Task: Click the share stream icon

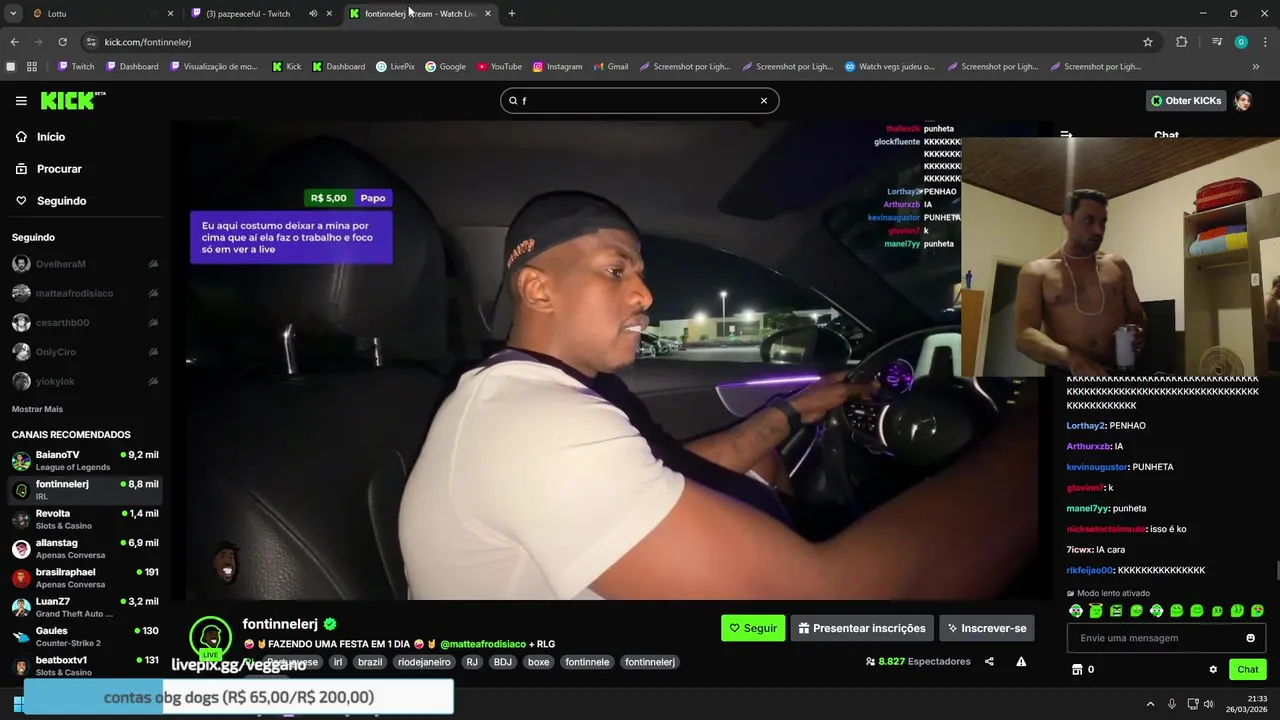Action: (989, 661)
